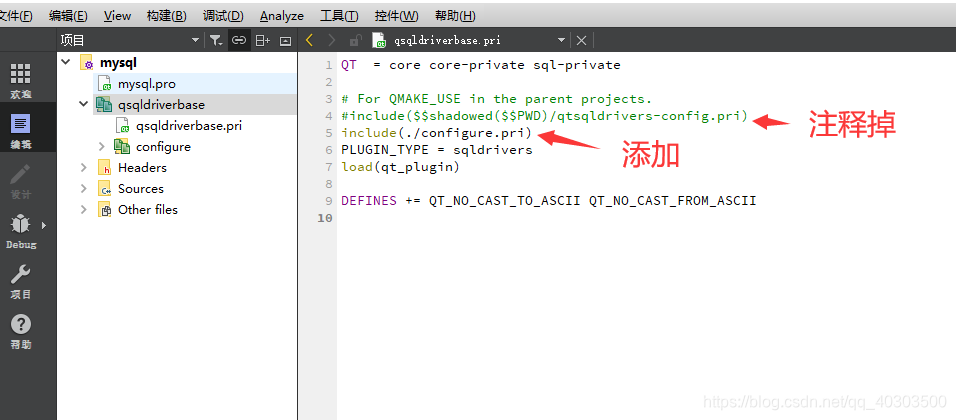Image resolution: width=956 pixels, height=420 pixels.
Task: Select the Sources tree item
Action: tap(141, 188)
